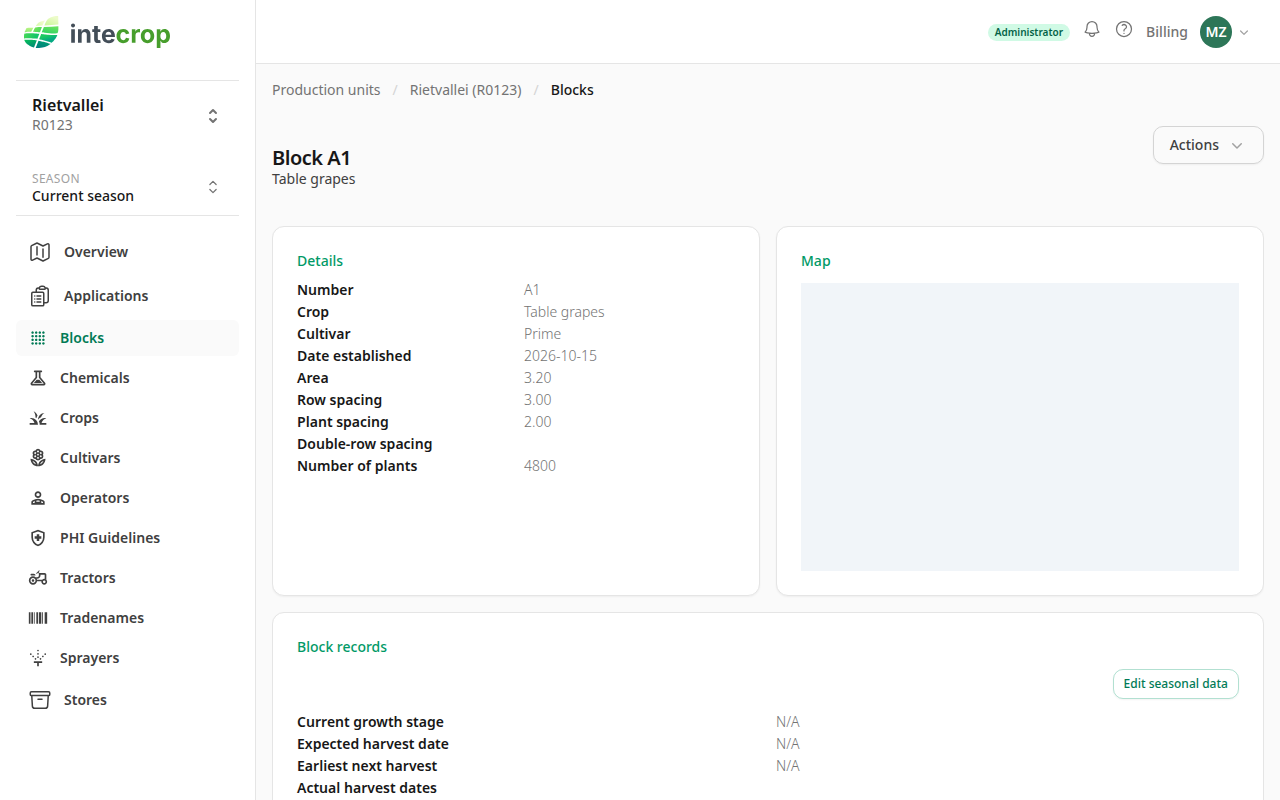Click the Blocks breadcrumb
Image resolution: width=1280 pixels, height=800 pixels.
pyautogui.click(x=572, y=90)
